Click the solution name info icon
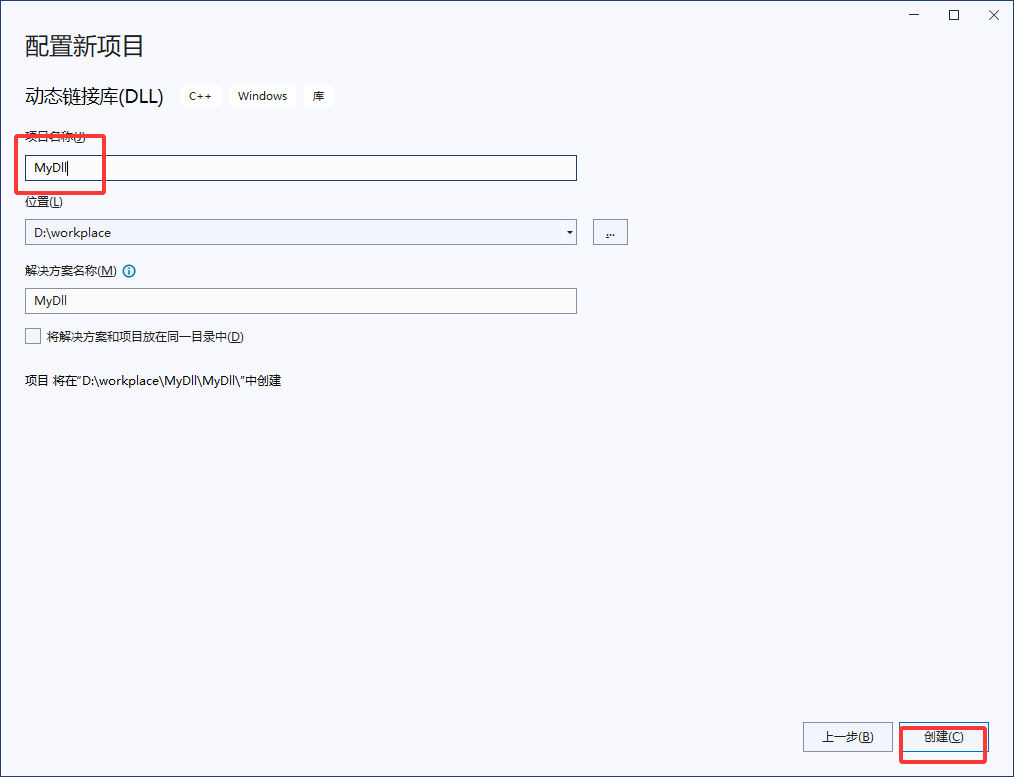Screen dimensions: 1014x777 [x=129, y=271]
